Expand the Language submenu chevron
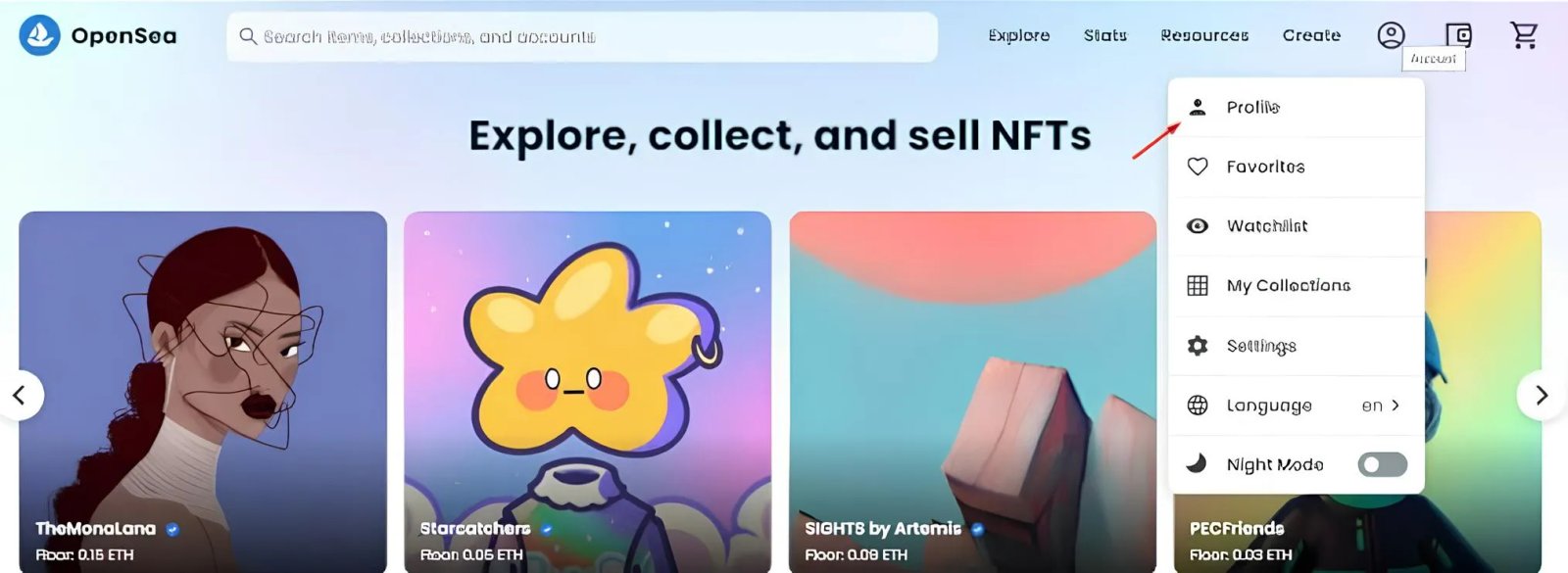Screen dimensions: 1568x573 1396,405
